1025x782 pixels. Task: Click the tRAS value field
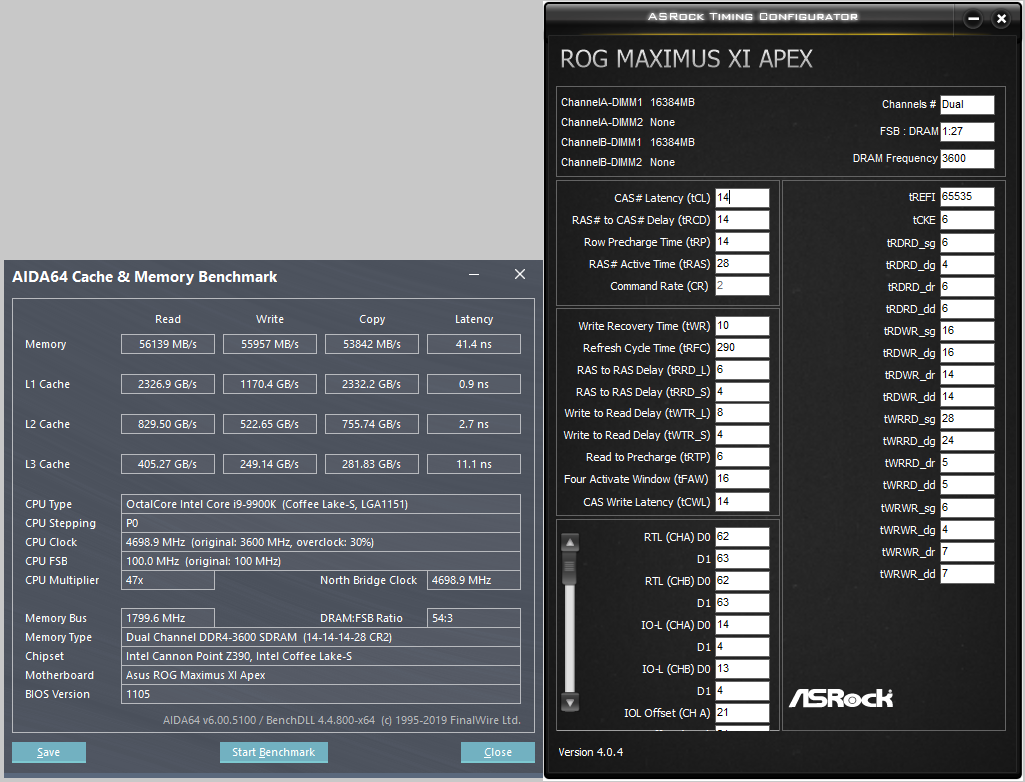[x=742, y=264]
